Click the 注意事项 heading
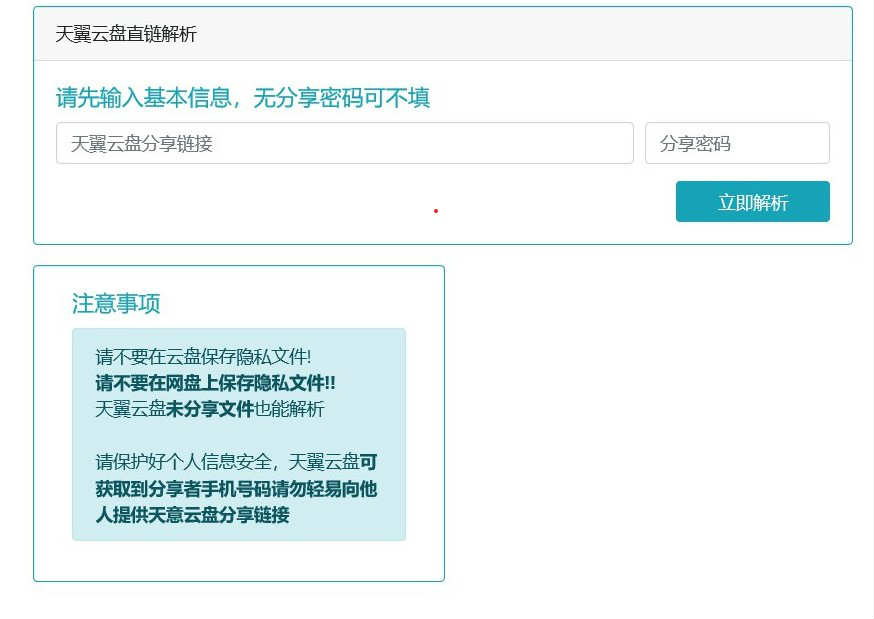874x619 pixels. click(116, 304)
